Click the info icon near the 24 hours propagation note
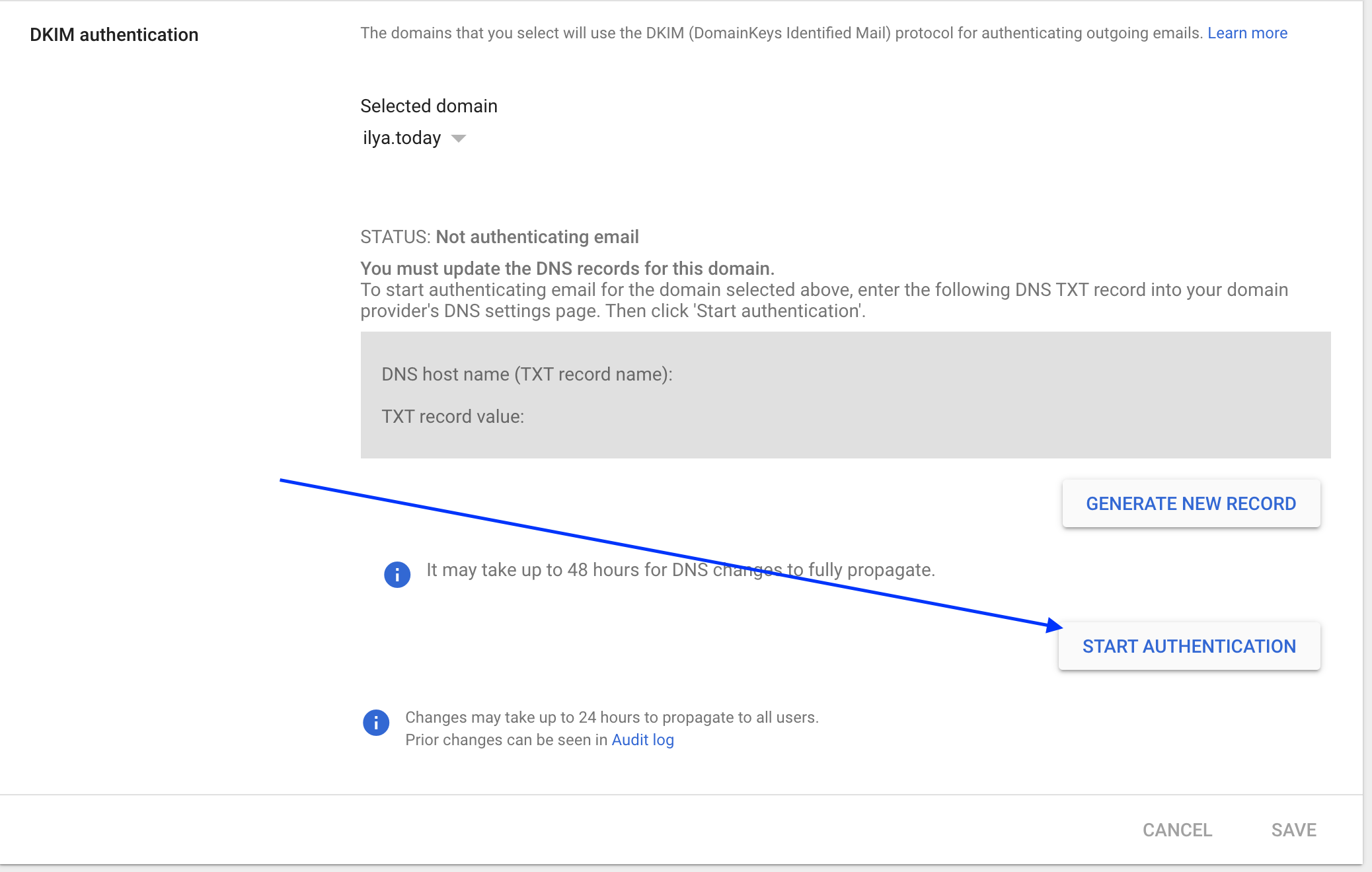This screenshot has height=872, width=1372. 375,723
